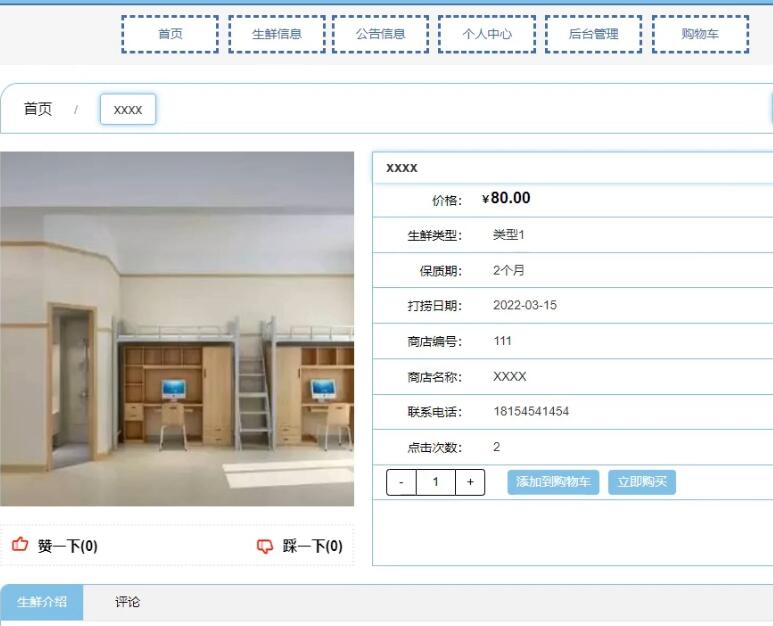
Task: Click the 打捞日期 label
Action: tap(434, 306)
